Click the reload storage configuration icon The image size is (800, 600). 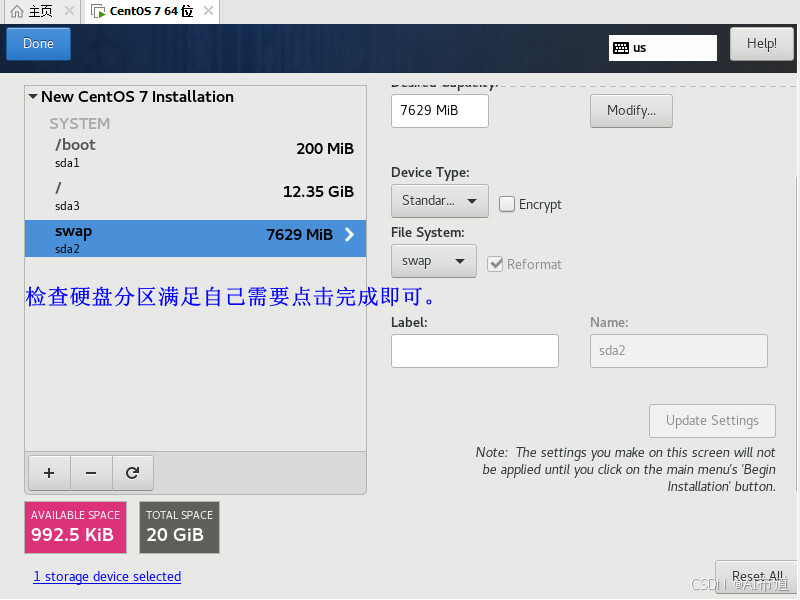point(133,473)
